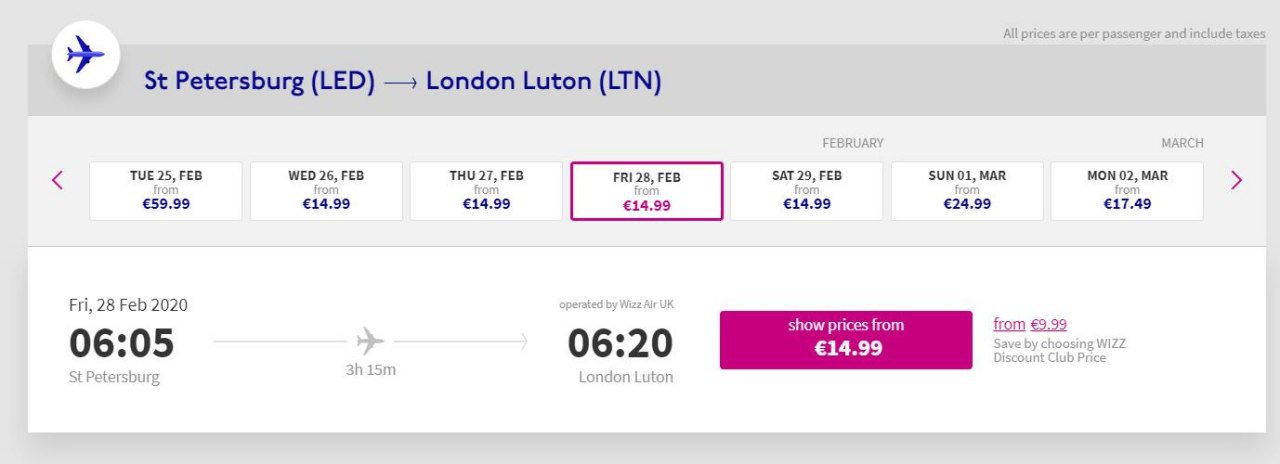Open the from €9.99 discount link
Image resolution: width=1280 pixels, height=464 pixels.
(1030, 324)
